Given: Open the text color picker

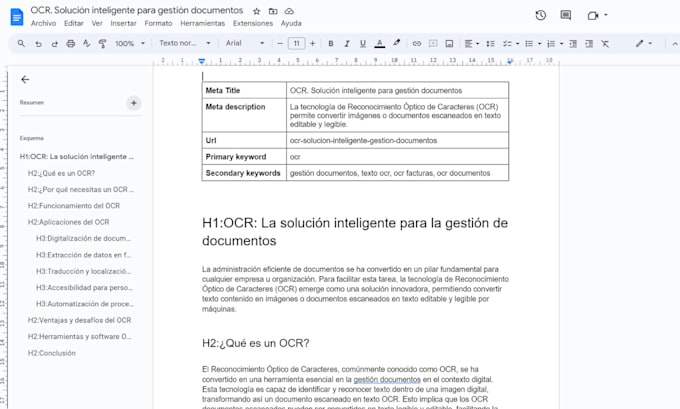Looking at the screenshot, I should 379,43.
